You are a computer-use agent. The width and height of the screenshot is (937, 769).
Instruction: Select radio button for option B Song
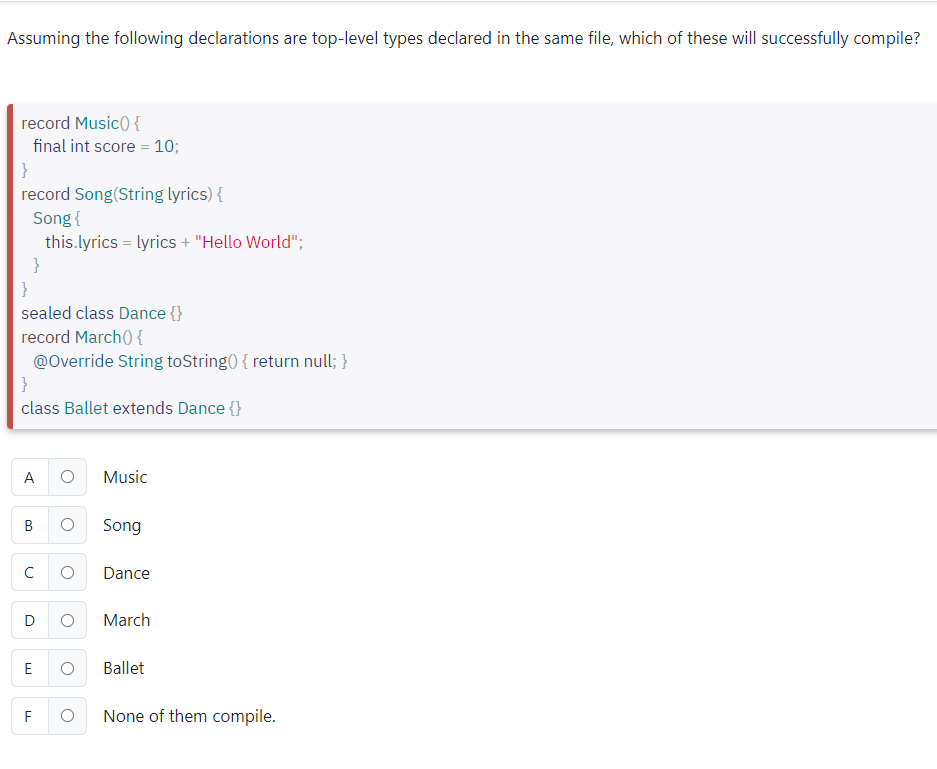coord(66,525)
